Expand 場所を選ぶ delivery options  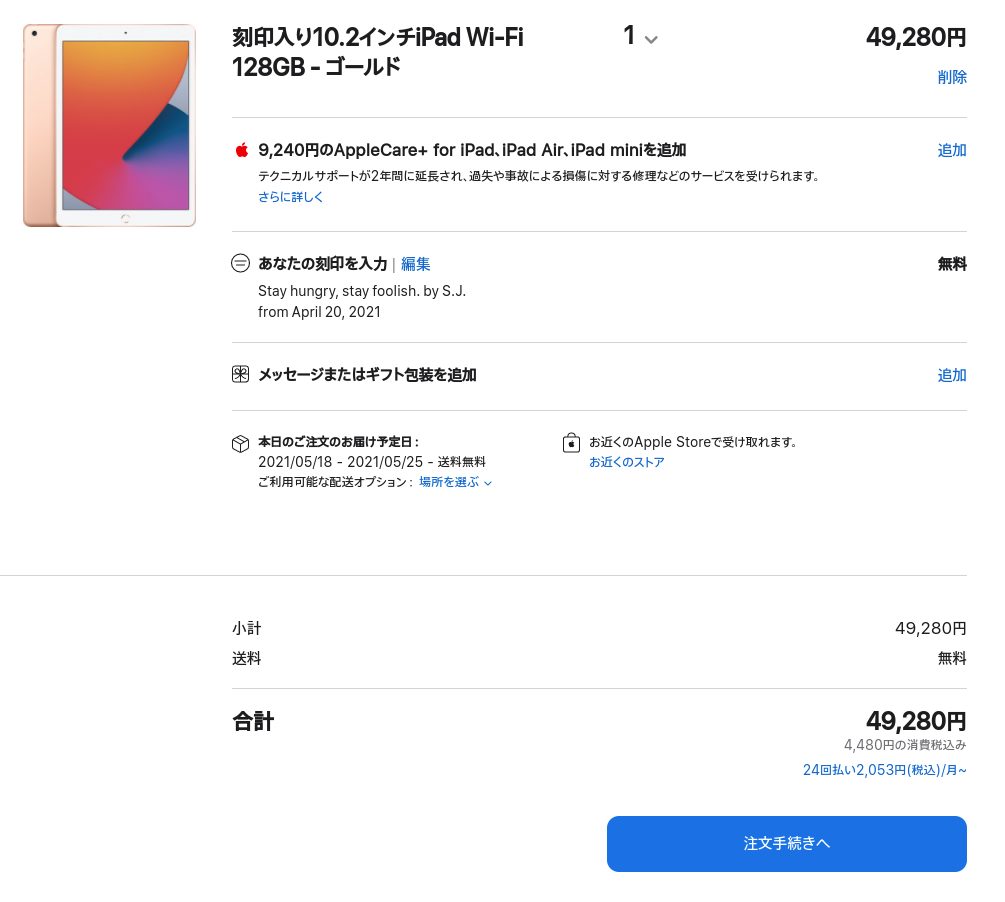click(455, 482)
